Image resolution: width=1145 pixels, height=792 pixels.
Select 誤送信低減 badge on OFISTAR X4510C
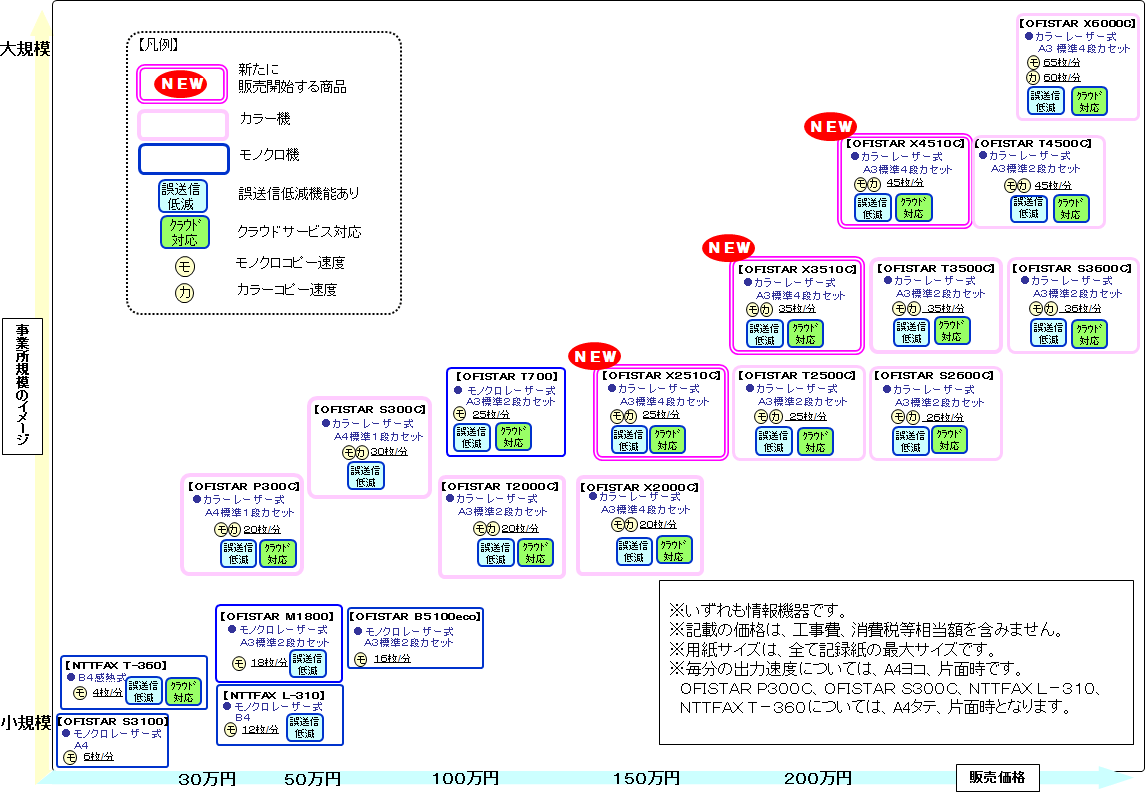pyautogui.click(x=873, y=208)
